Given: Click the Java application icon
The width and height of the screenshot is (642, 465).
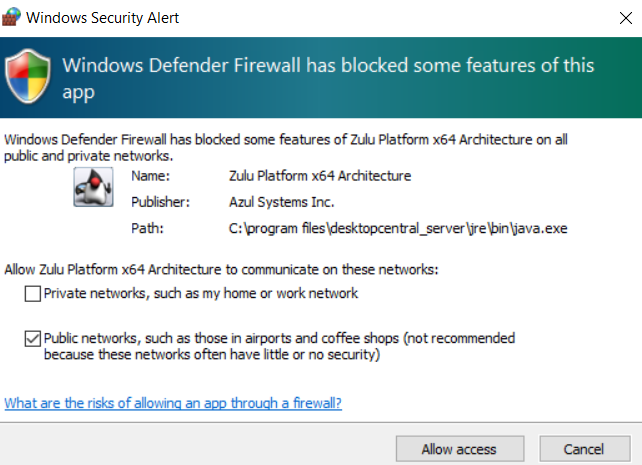Looking at the screenshot, I should [x=92, y=187].
